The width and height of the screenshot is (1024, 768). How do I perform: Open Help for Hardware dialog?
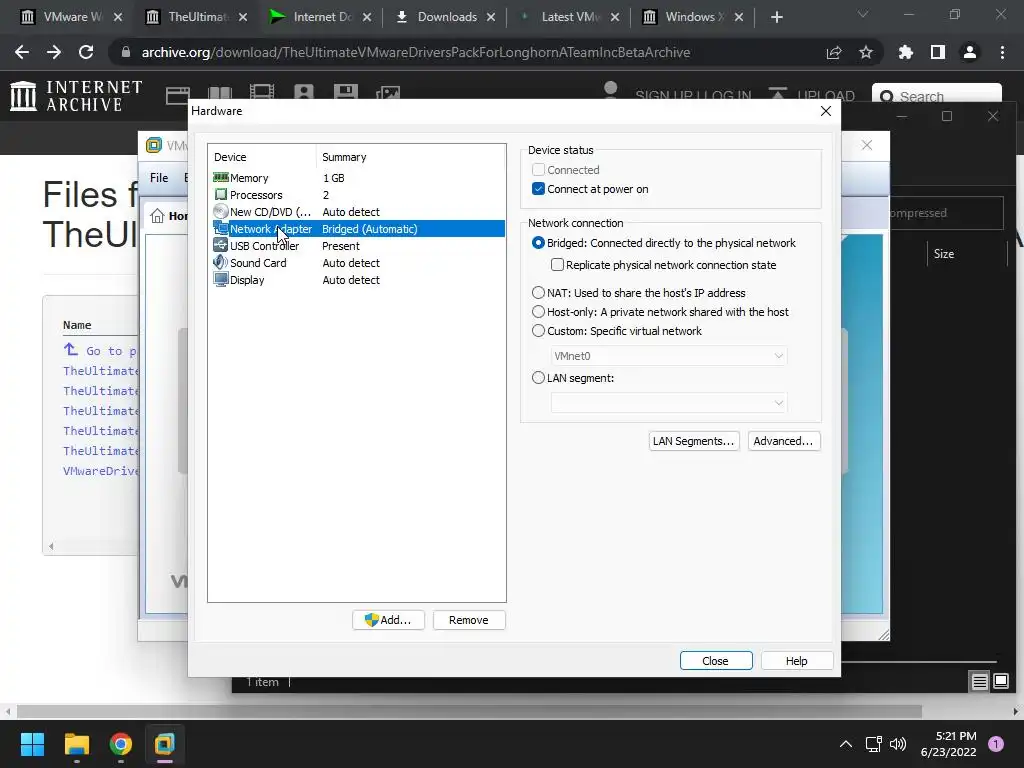(x=796, y=661)
